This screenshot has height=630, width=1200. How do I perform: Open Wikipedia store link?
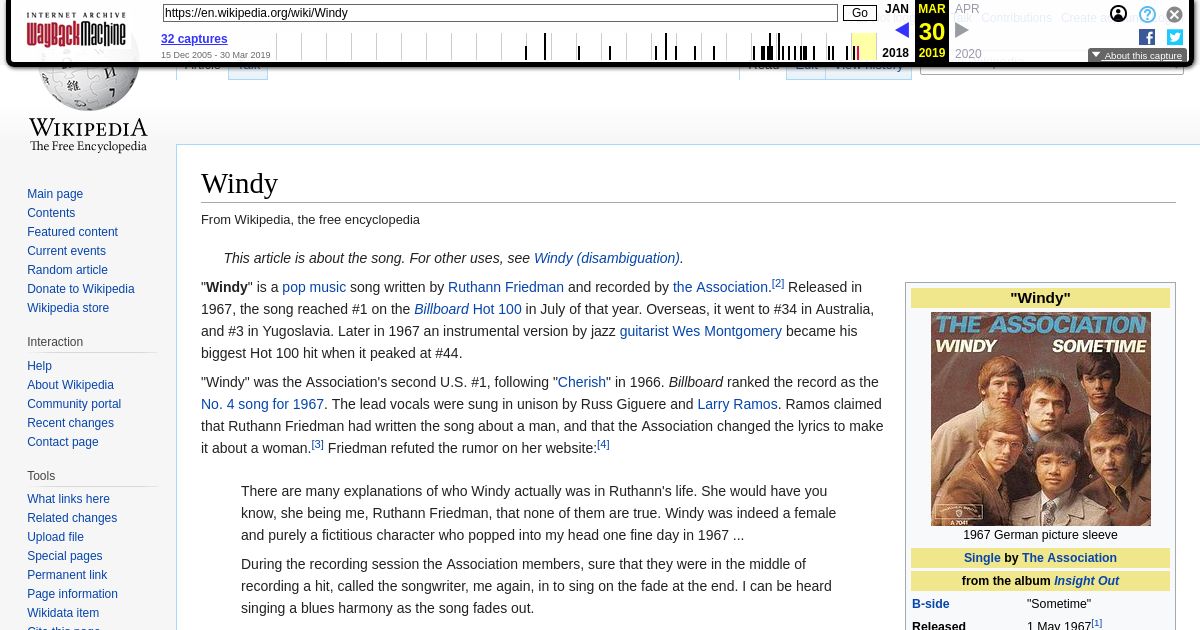click(68, 308)
